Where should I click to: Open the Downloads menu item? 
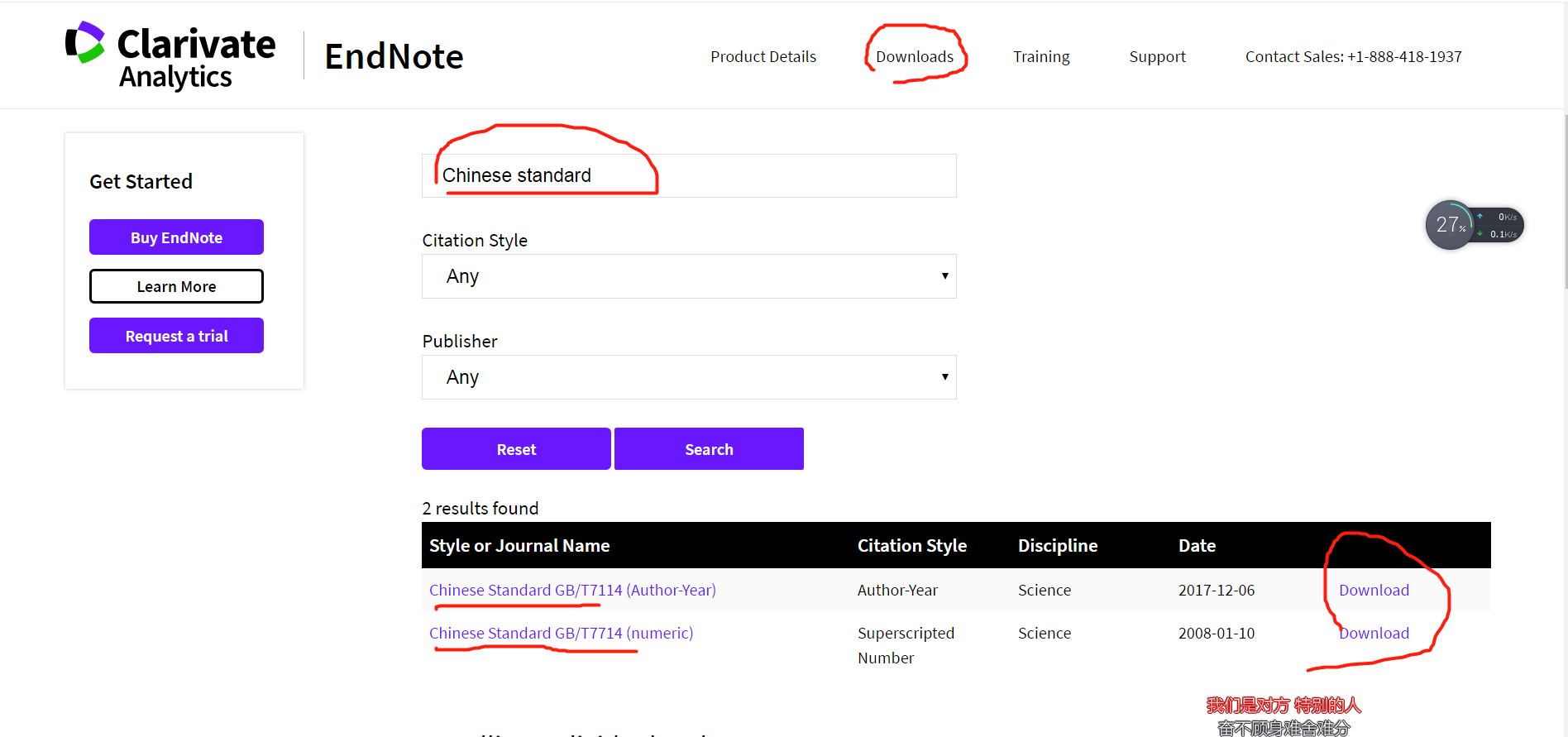pyautogui.click(x=915, y=56)
